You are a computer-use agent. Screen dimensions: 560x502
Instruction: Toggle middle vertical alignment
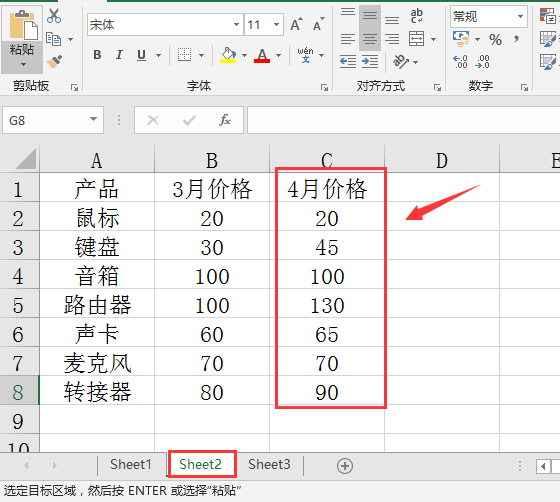(370, 15)
